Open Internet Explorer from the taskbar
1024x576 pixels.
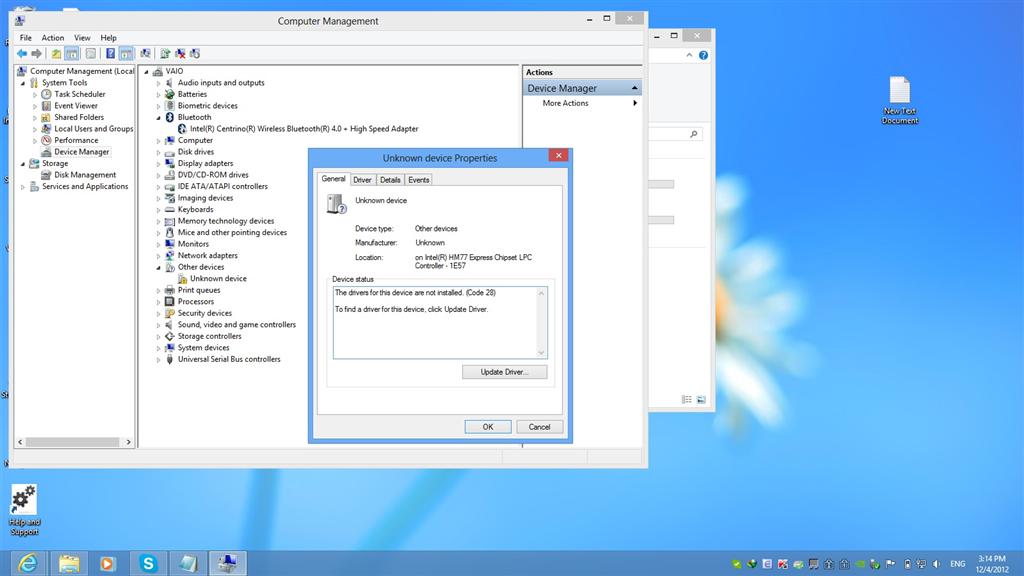(27, 563)
